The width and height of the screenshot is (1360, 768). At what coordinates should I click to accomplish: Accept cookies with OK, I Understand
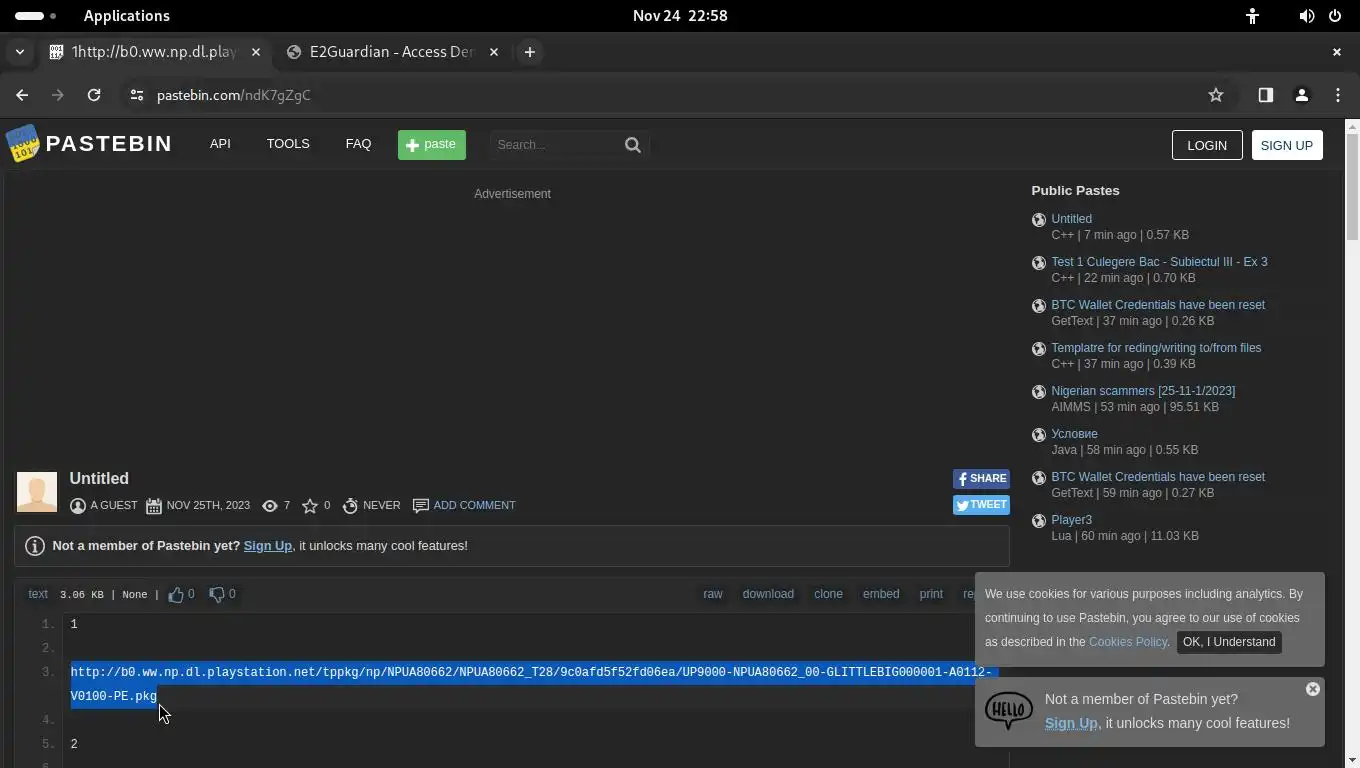(x=1229, y=642)
